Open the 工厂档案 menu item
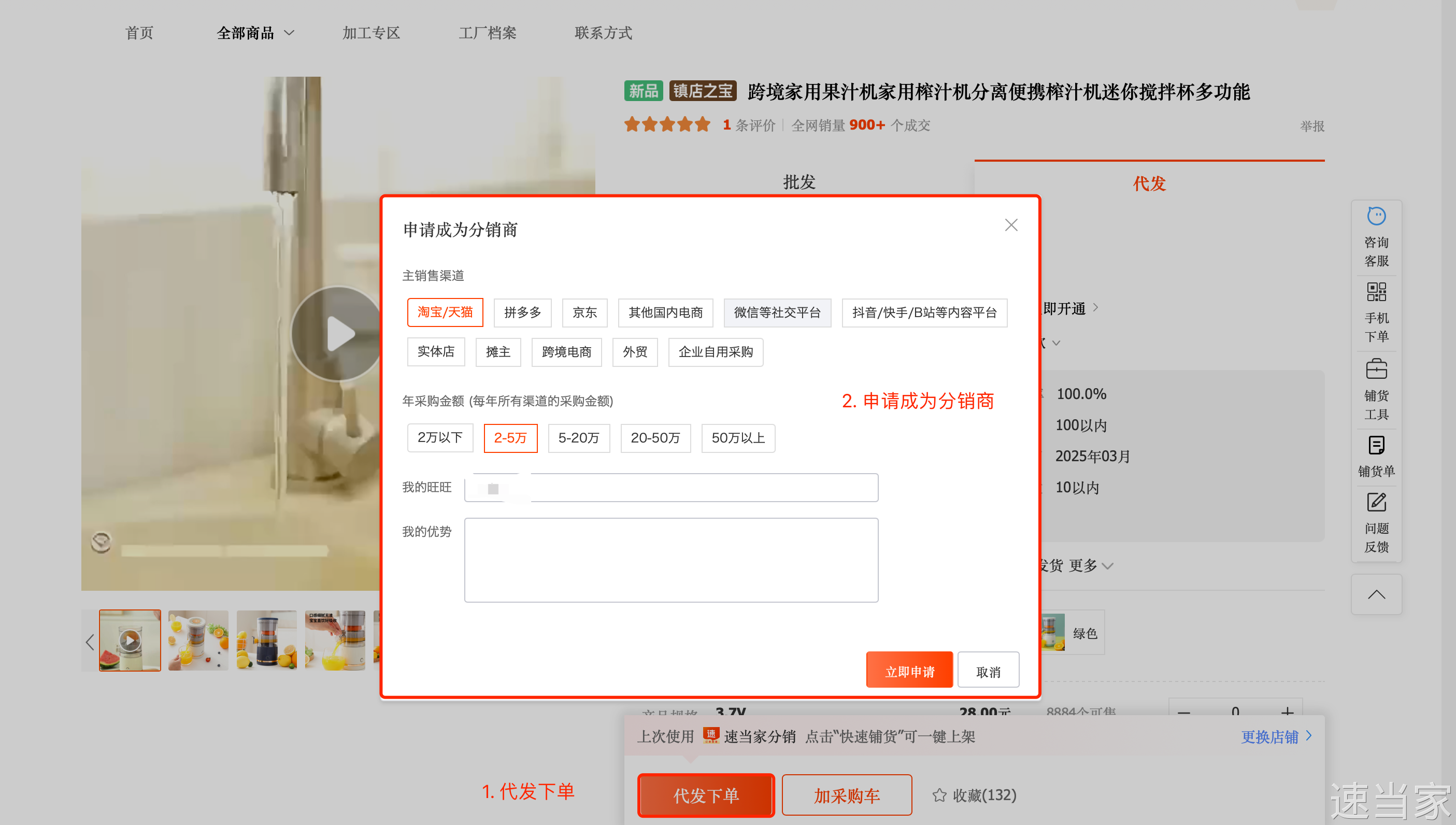Image resolution: width=1456 pixels, height=825 pixels. [x=487, y=33]
